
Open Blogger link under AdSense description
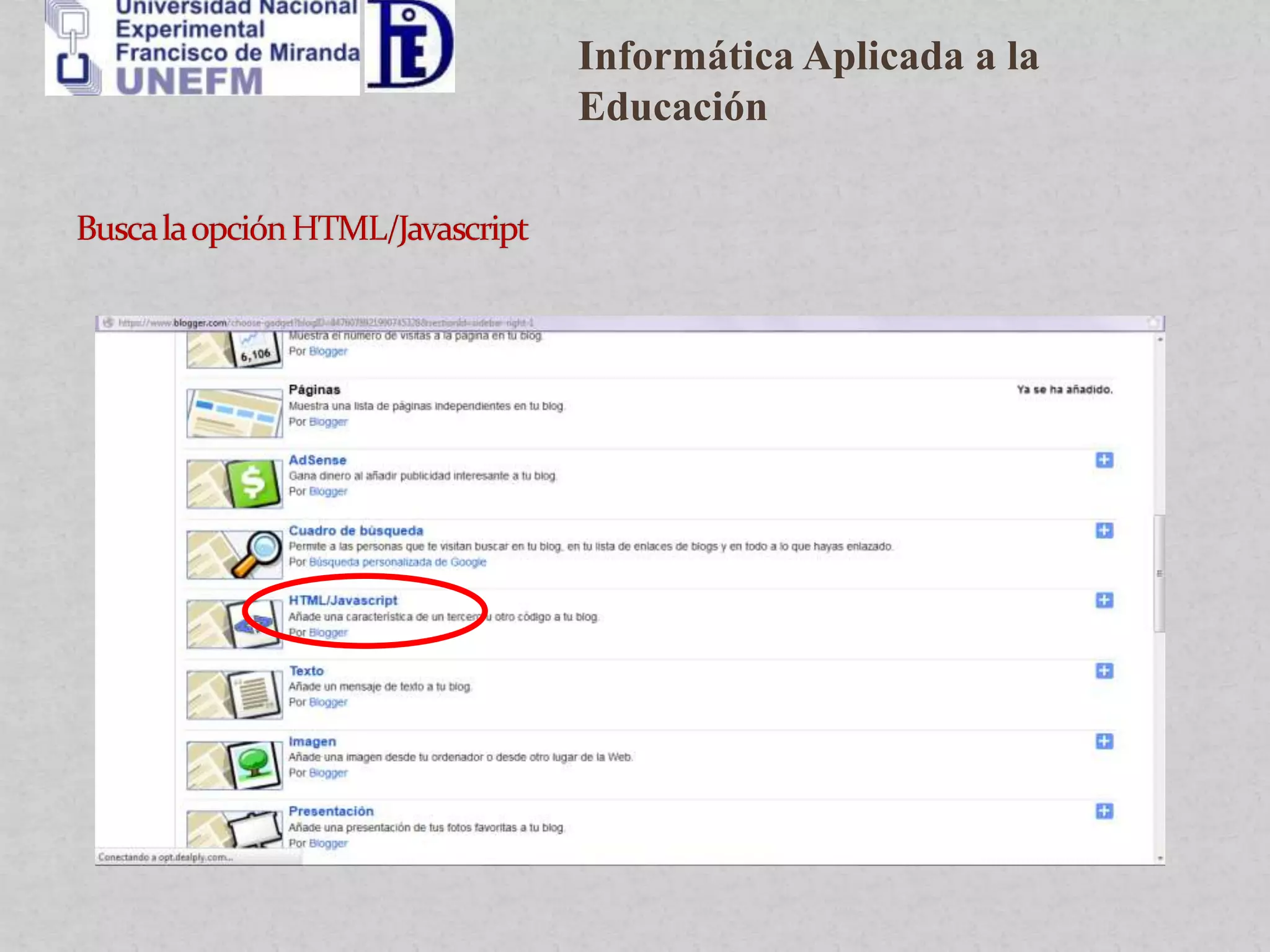pyautogui.click(x=328, y=491)
